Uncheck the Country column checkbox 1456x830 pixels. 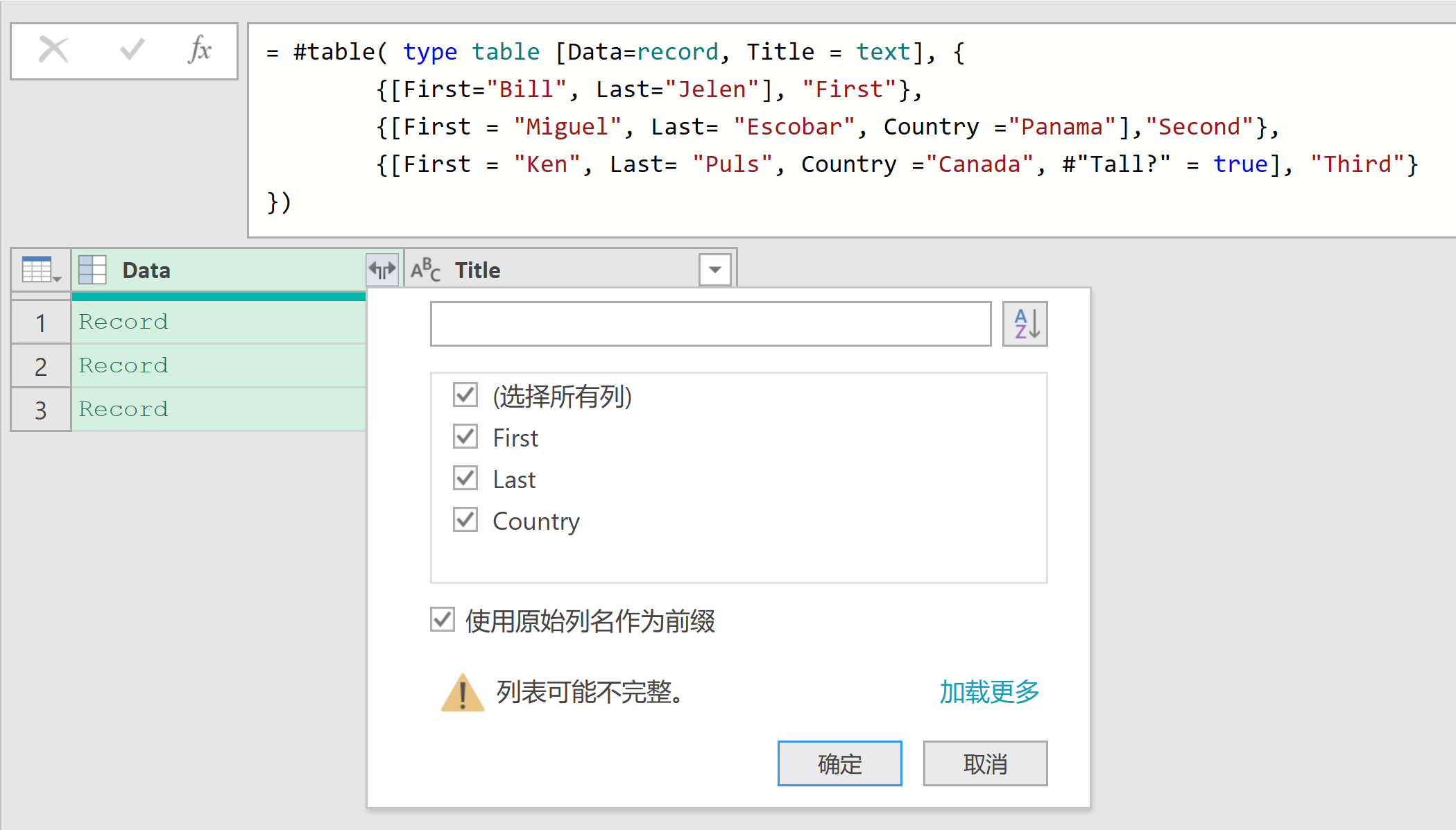(x=465, y=520)
